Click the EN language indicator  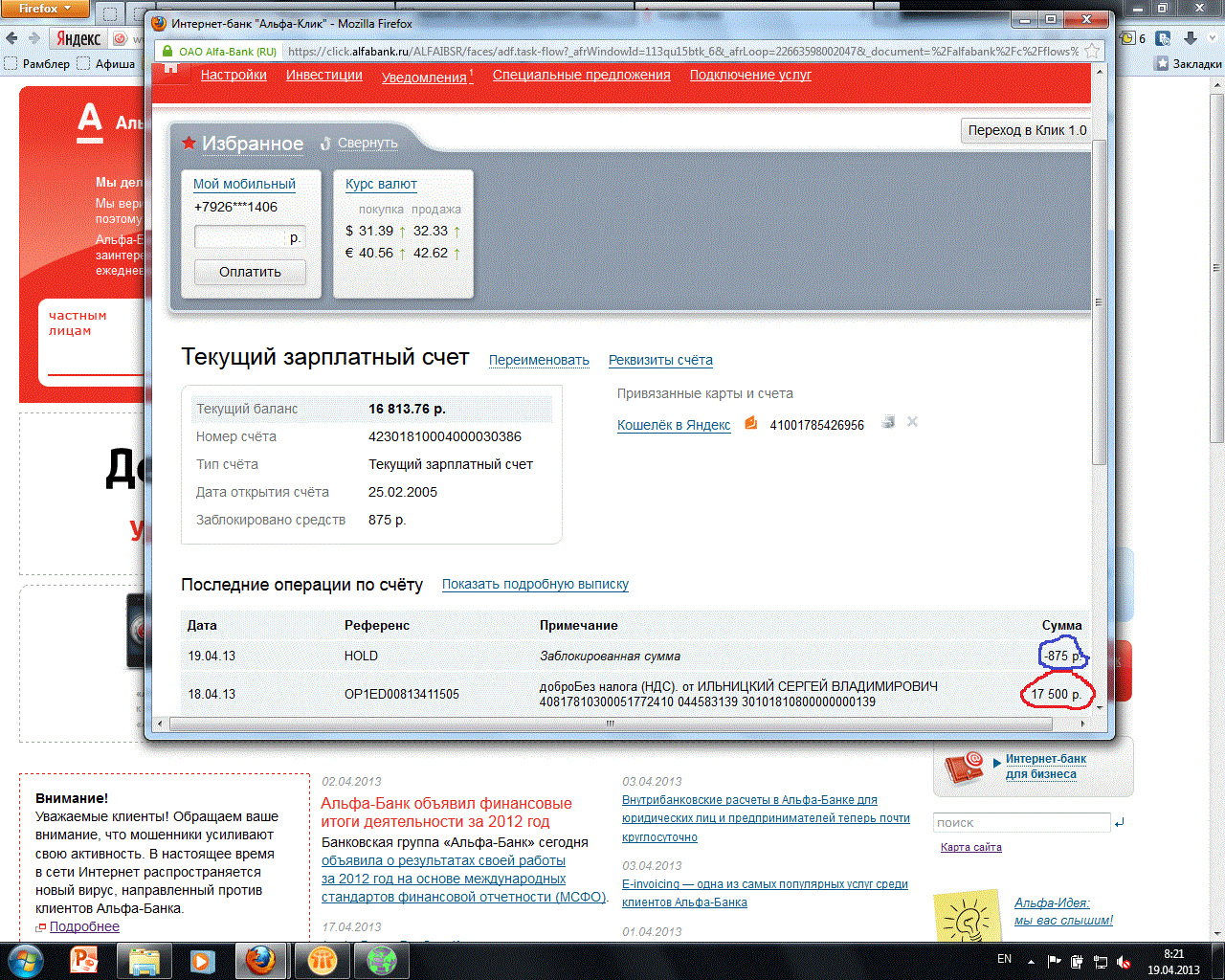(x=1005, y=959)
